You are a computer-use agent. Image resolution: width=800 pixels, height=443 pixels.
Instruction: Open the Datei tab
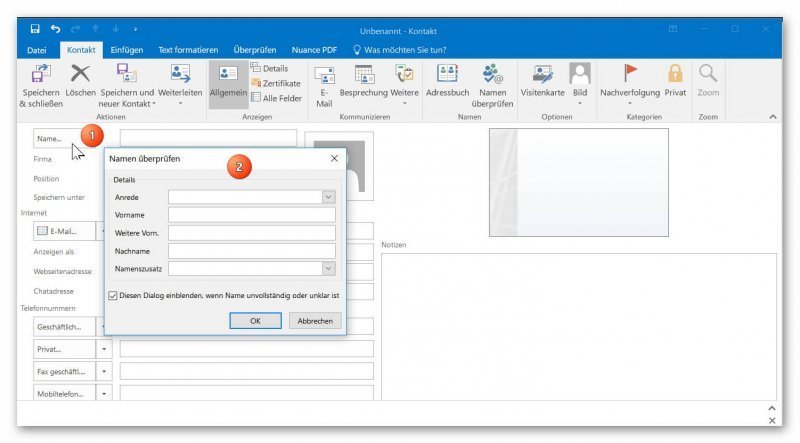(37, 50)
